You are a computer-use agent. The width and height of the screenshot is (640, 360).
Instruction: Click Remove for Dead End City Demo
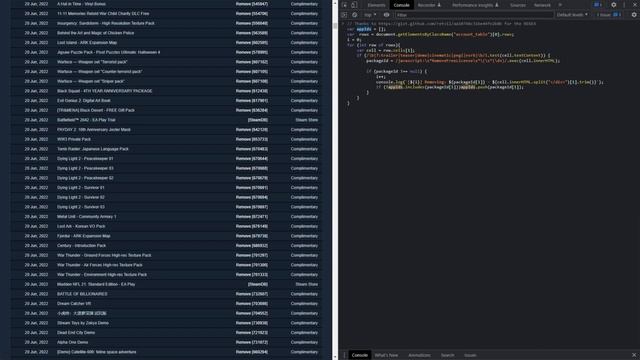pos(252,333)
